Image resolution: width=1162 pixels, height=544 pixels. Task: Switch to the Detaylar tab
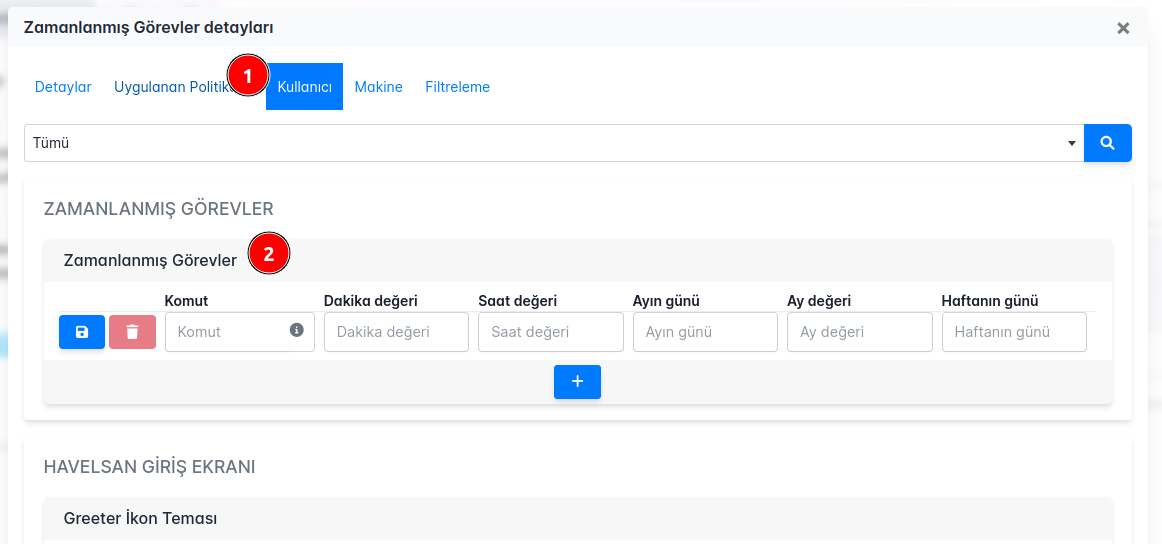[63, 87]
